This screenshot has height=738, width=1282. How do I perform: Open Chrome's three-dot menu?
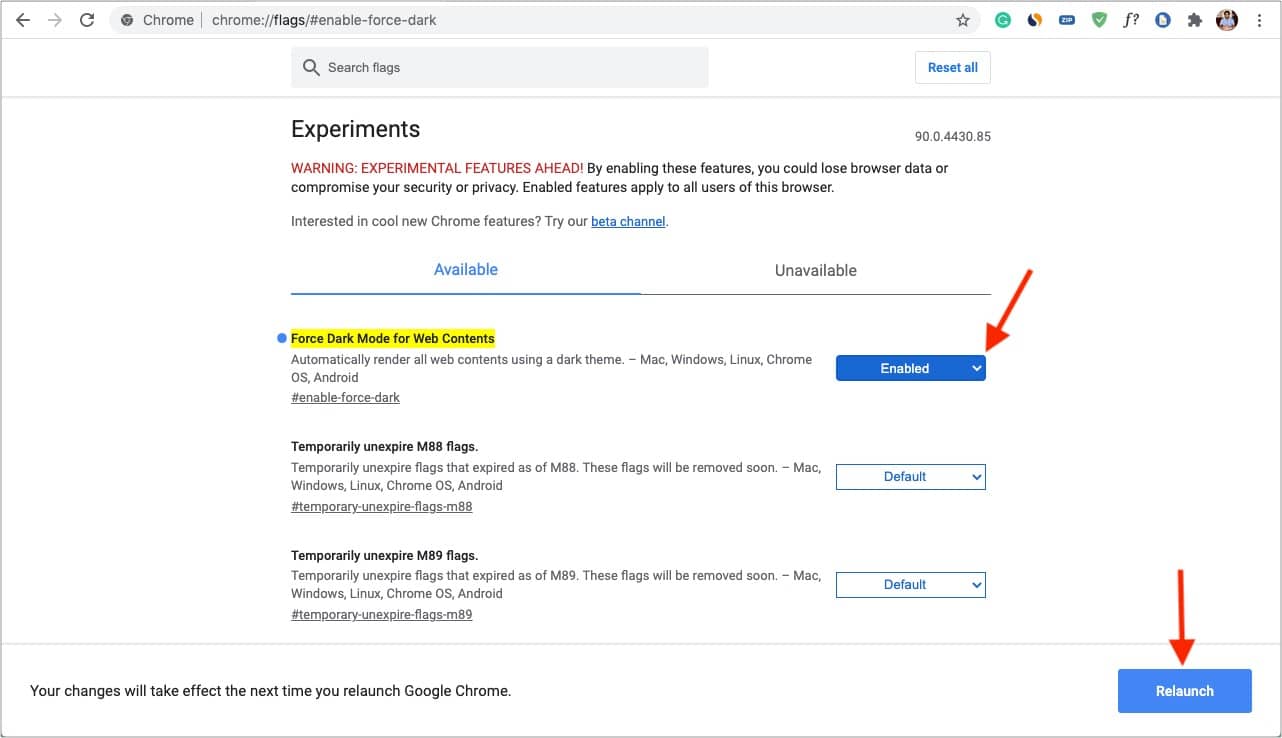point(1259,20)
